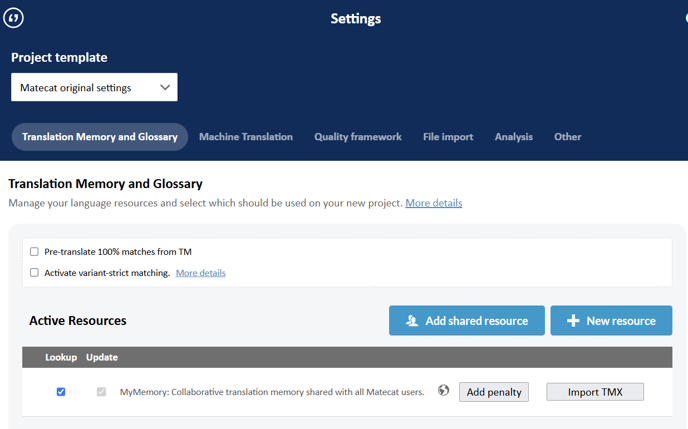Open the Quality framework tab

358,137
